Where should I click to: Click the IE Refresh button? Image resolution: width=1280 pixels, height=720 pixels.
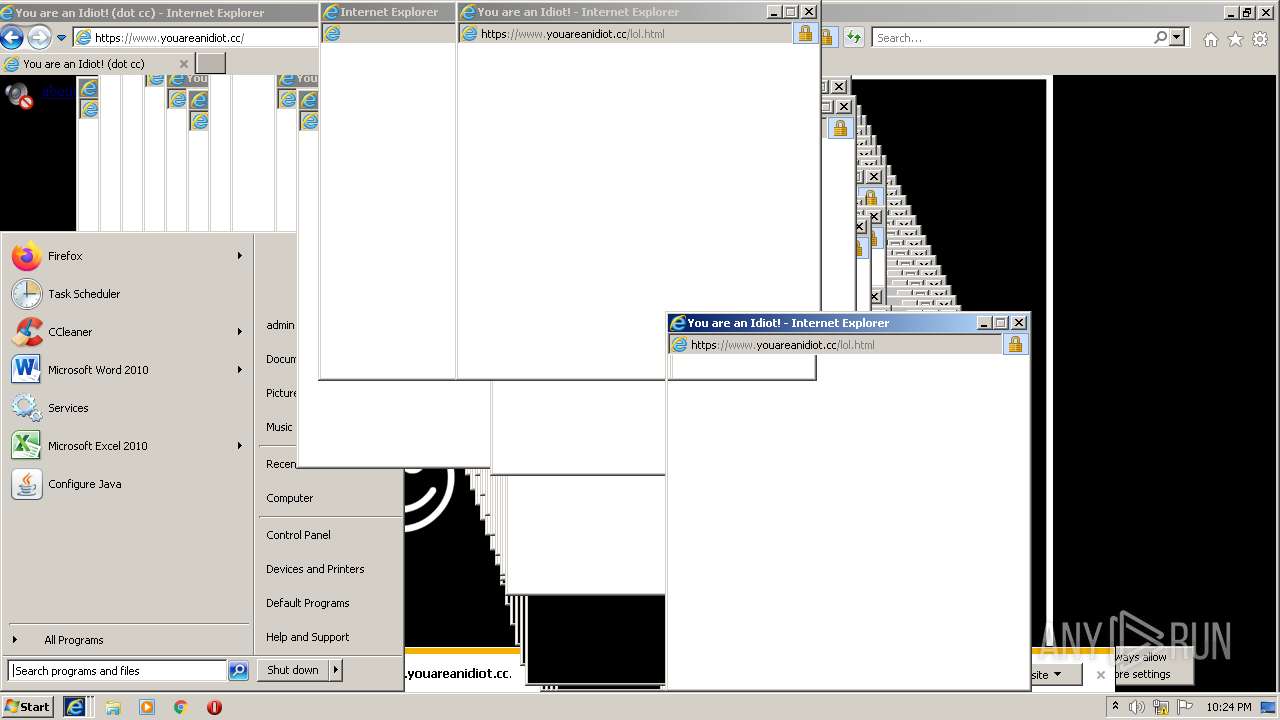853,38
